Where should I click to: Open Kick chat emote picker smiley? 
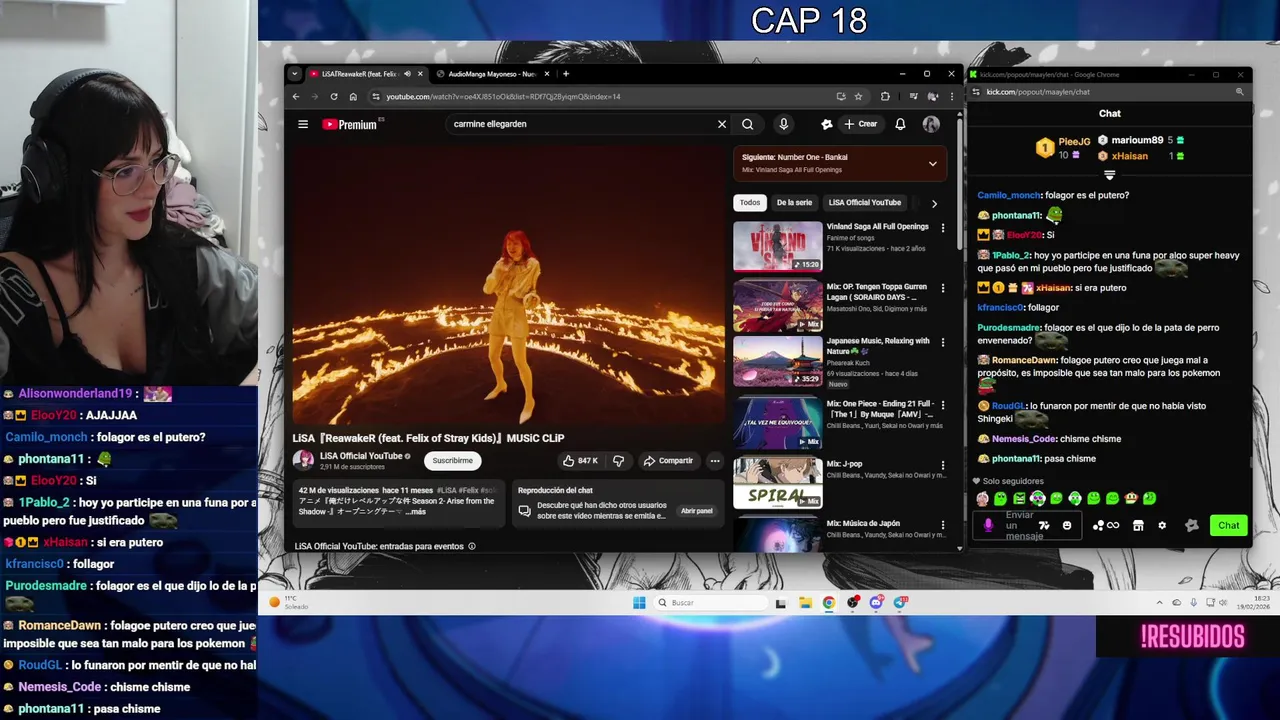point(1067,526)
